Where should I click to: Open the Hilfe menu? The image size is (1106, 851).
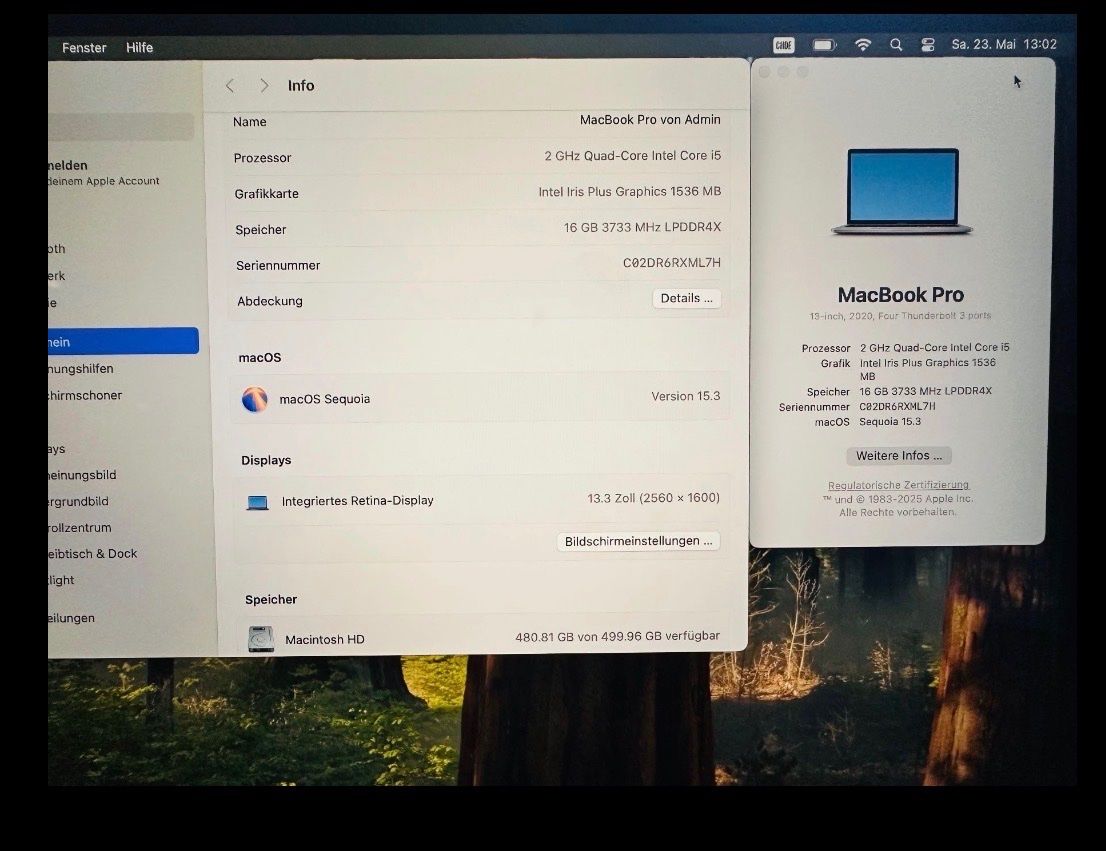click(x=139, y=47)
